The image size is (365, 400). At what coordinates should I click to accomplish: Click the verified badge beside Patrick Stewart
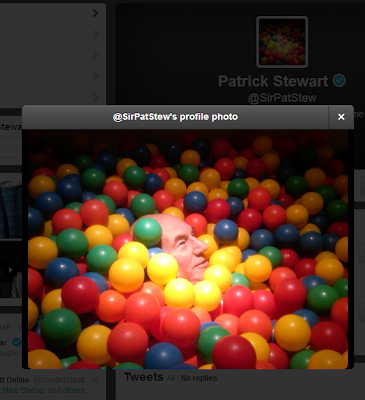pos(339,81)
